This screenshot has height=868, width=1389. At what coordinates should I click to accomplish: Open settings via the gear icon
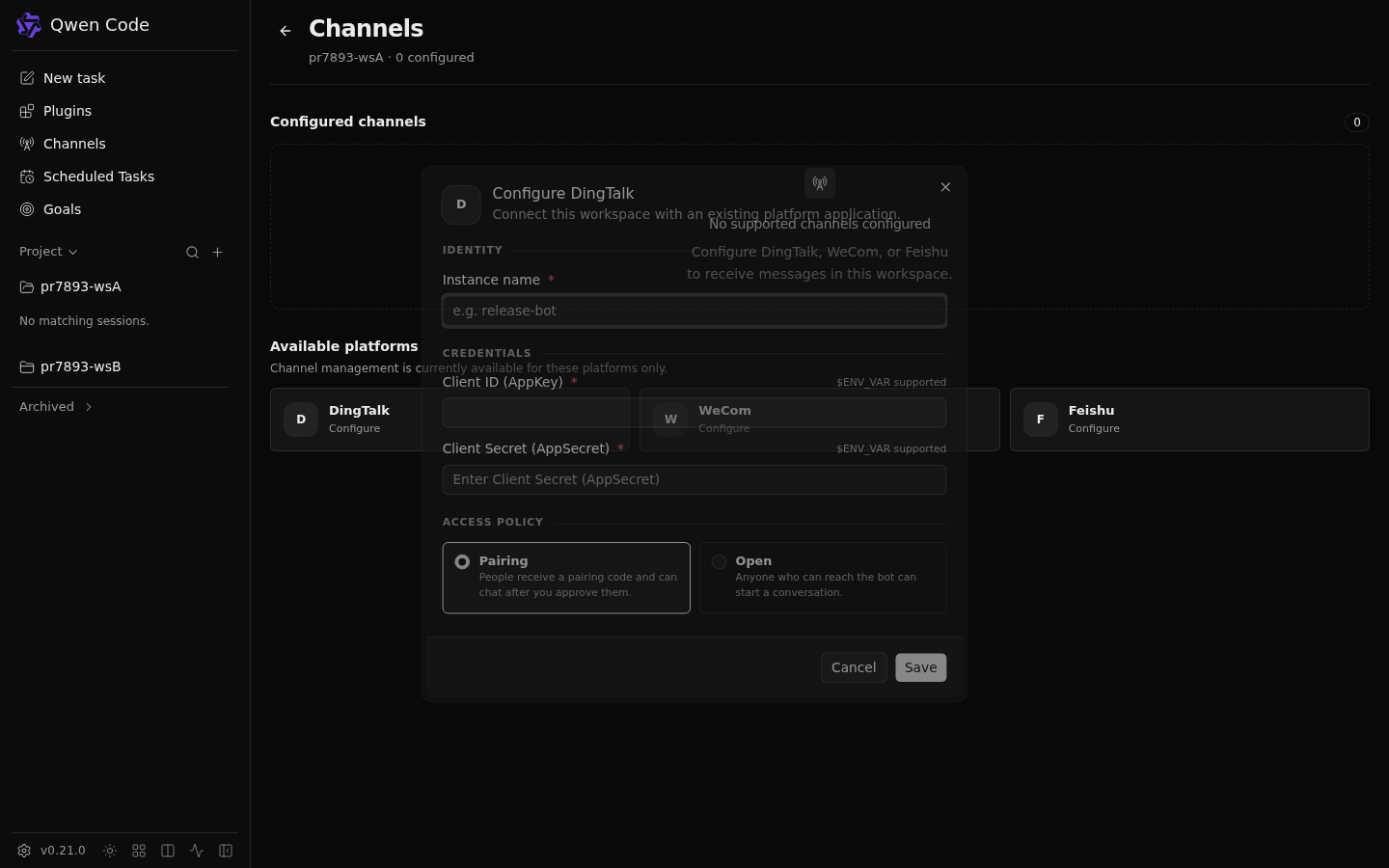coord(24,851)
